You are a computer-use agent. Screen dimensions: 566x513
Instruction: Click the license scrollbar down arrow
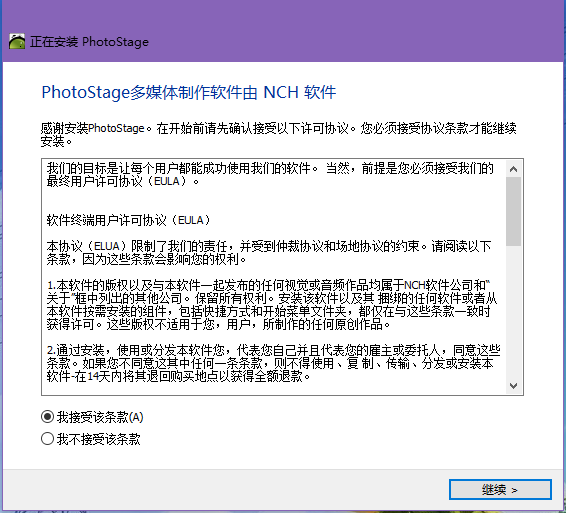(513, 386)
